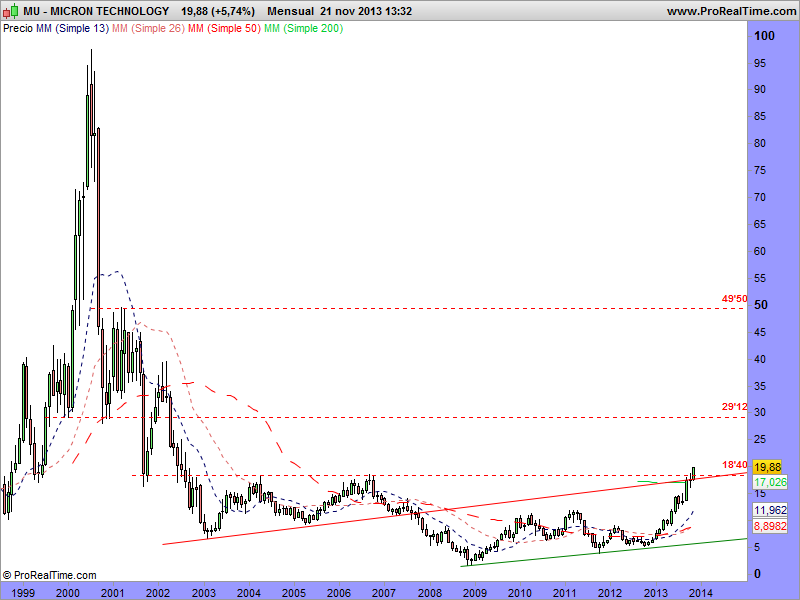Click the 2007 year label on time axis
The width and height of the screenshot is (800, 600).
[x=384, y=593]
